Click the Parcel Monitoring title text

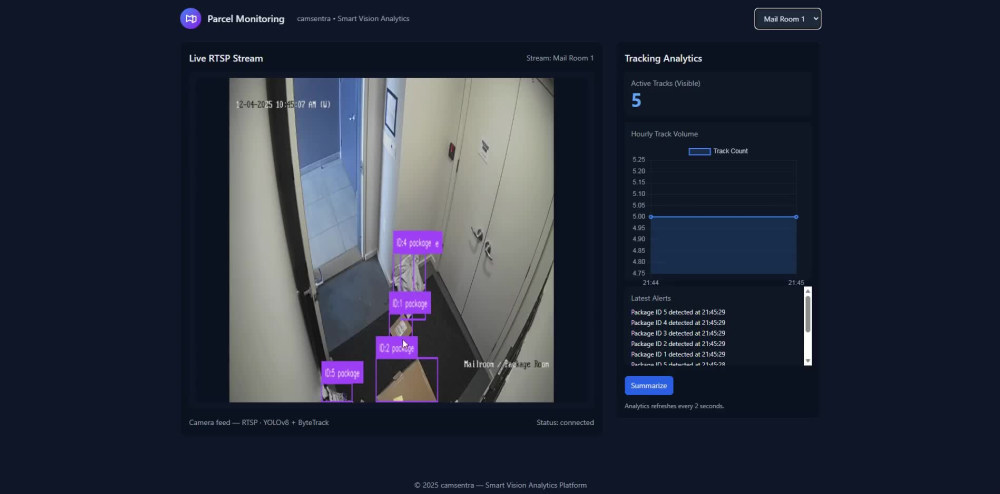click(246, 19)
